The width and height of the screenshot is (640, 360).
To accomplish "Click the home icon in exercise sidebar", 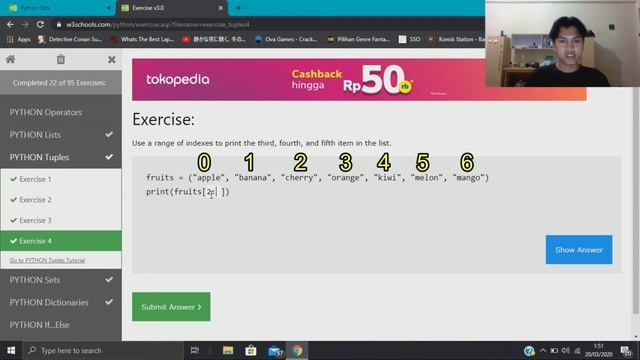I will [11, 59].
